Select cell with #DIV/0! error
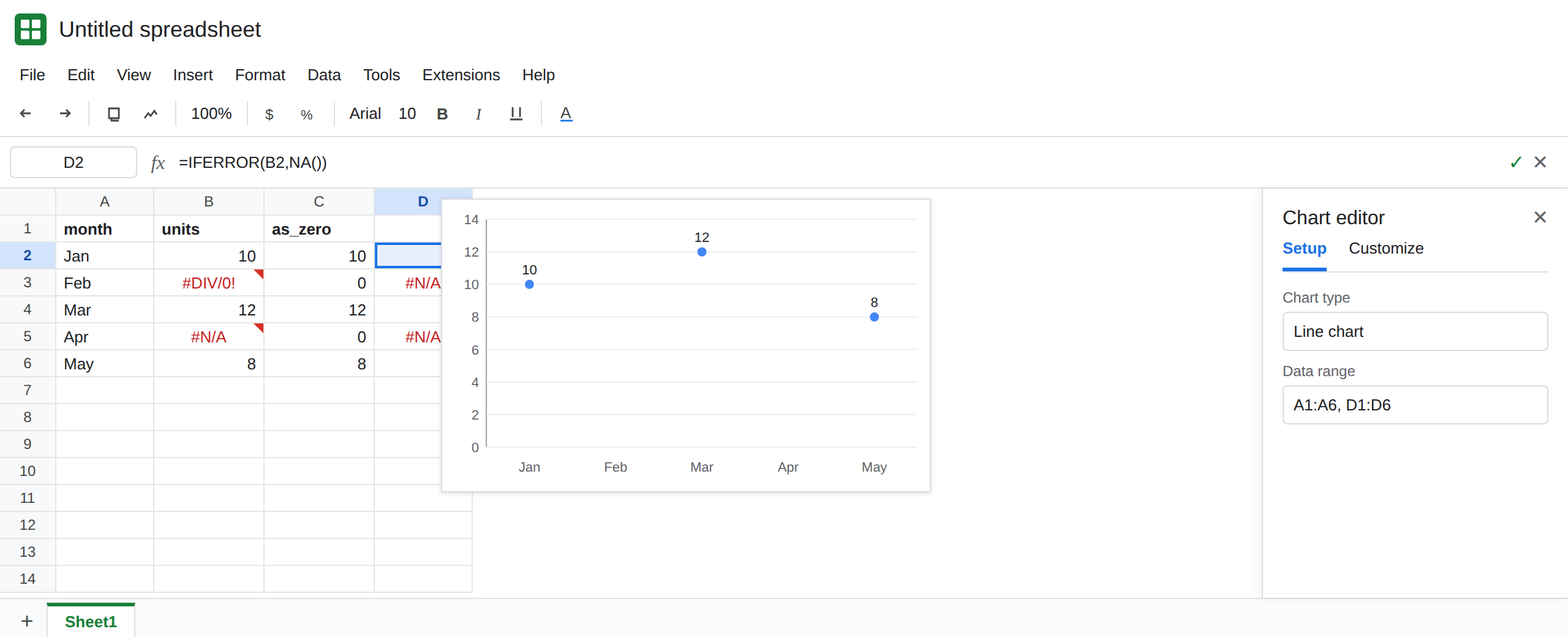The width and height of the screenshot is (1568, 637). [209, 283]
